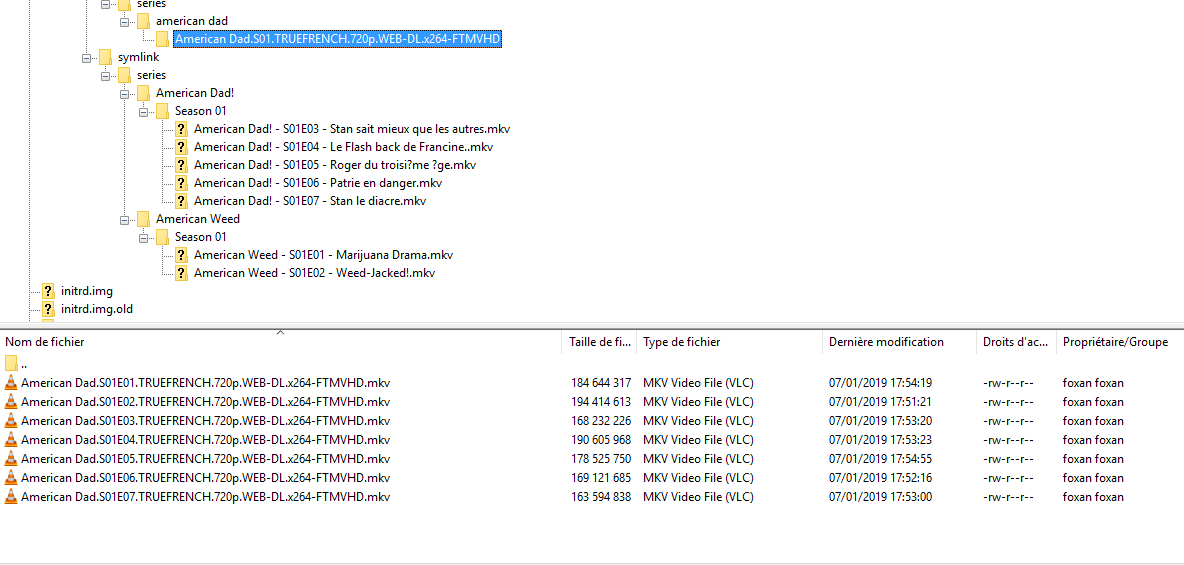Click file size 190 605 968

[x=601, y=440]
